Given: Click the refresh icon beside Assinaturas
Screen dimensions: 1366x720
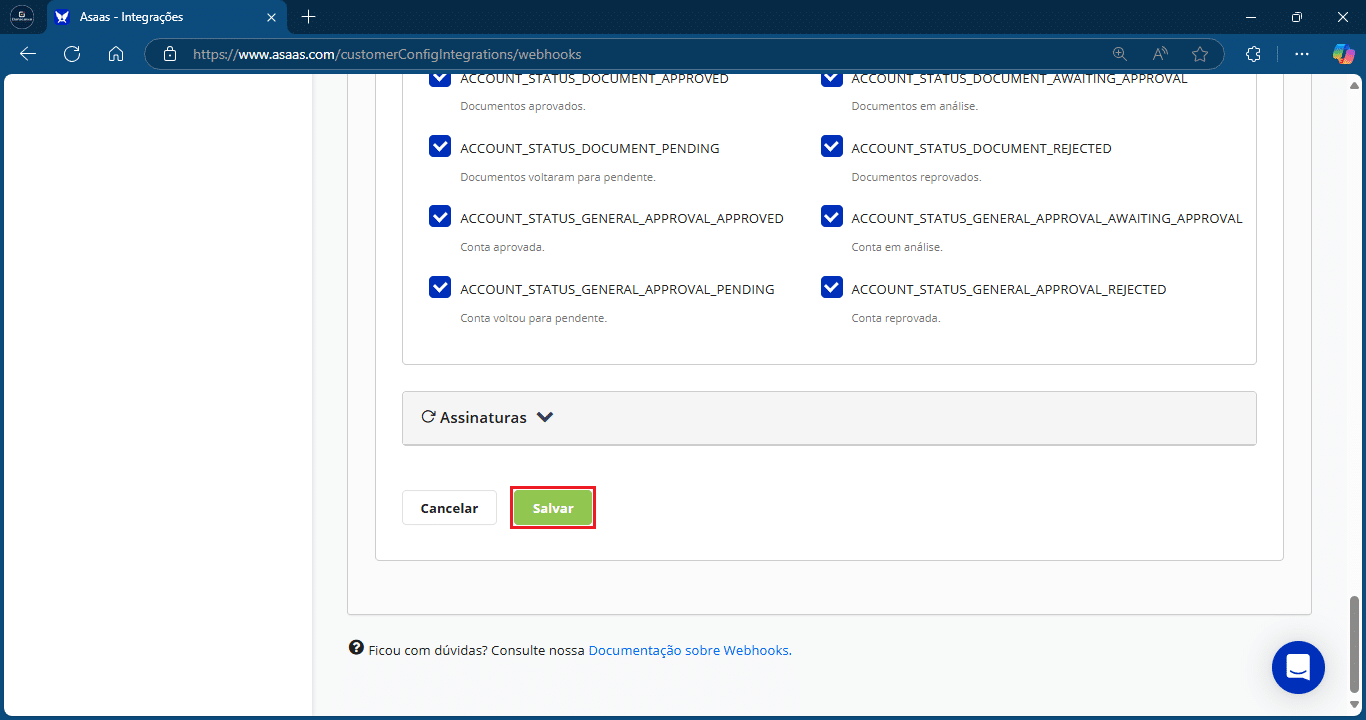Looking at the screenshot, I should tap(428, 416).
